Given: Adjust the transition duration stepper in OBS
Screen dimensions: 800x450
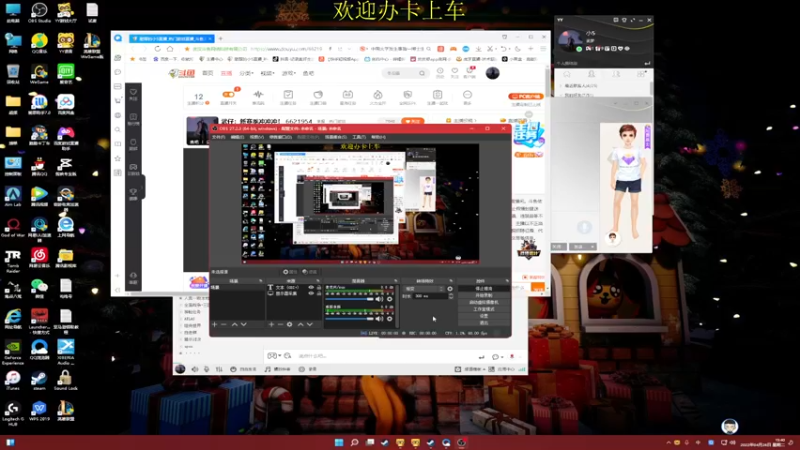Looking at the screenshot, I should [x=451, y=296].
